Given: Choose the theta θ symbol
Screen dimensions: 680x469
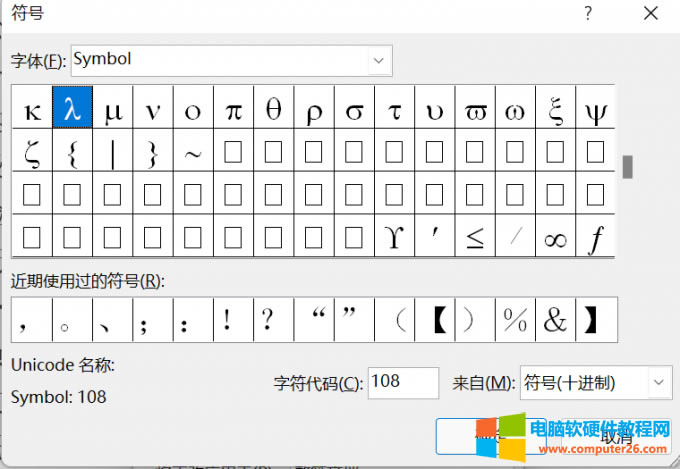Looking at the screenshot, I should coord(274,110).
